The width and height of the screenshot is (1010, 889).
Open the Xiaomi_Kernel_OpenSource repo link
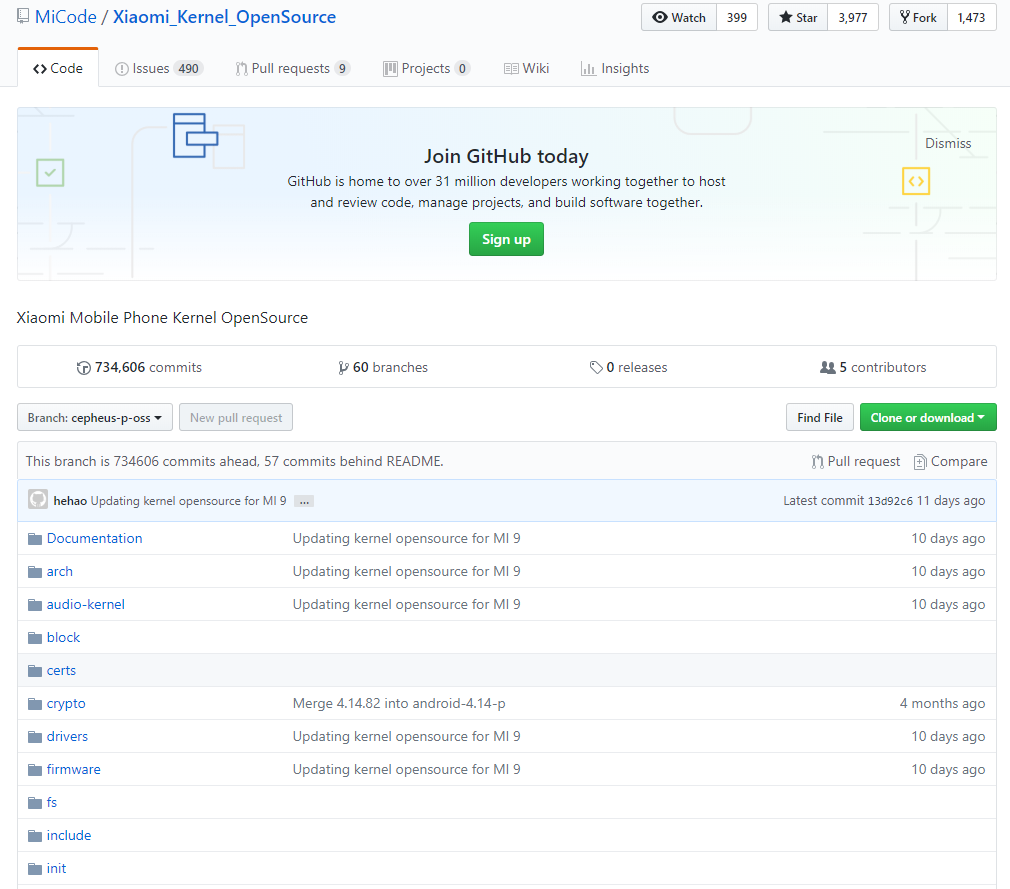(x=224, y=17)
